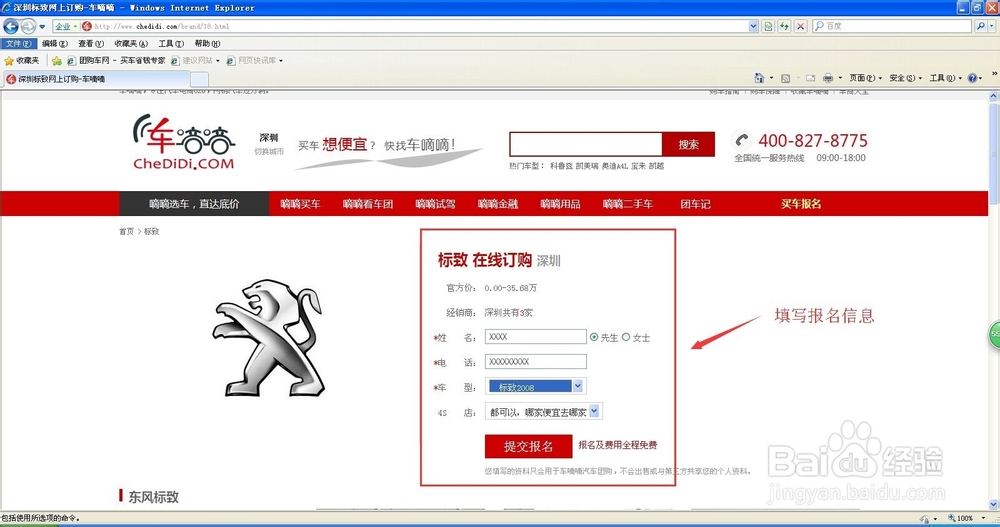
Task: Open the 建议网站 favorites bar dropdown
Action: (195, 61)
